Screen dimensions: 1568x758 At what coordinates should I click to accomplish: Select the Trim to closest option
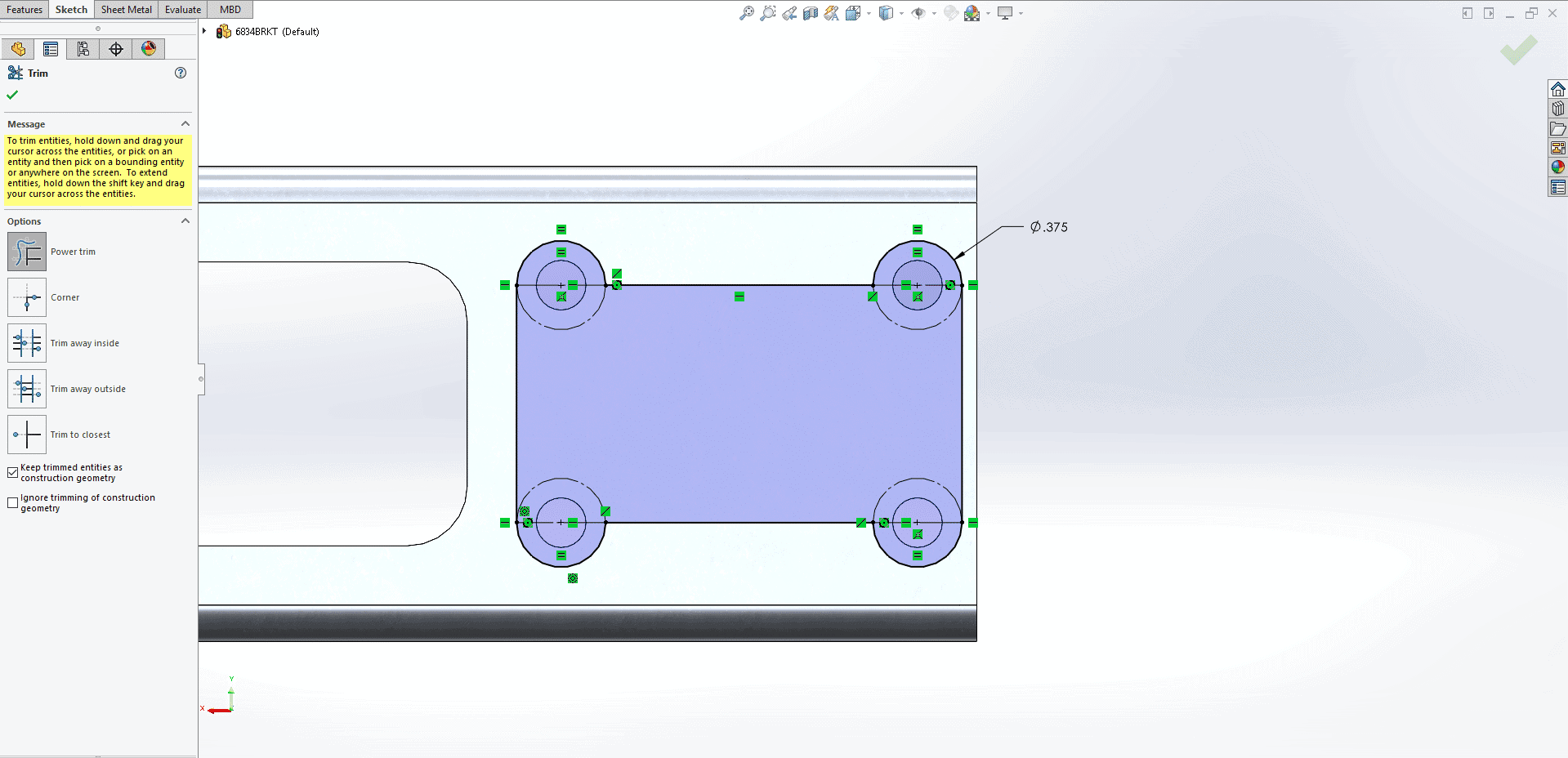click(27, 435)
